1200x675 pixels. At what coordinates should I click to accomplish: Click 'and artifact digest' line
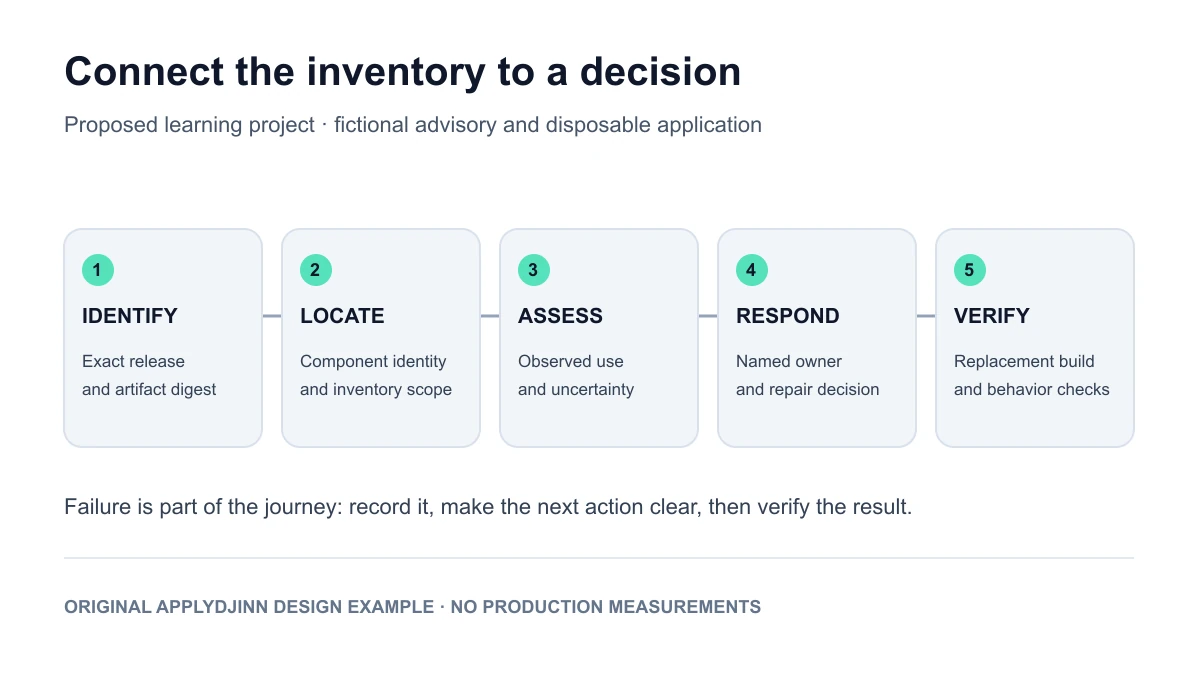click(149, 389)
